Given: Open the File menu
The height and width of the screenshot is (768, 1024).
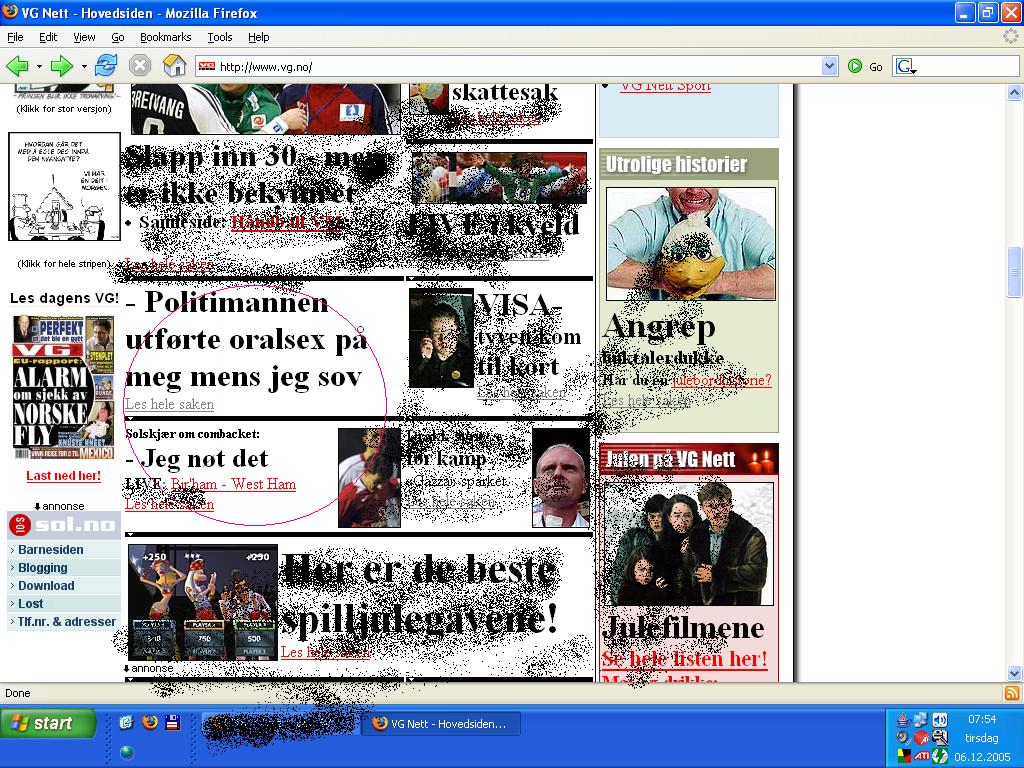Looking at the screenshot, I should [15, 37].
